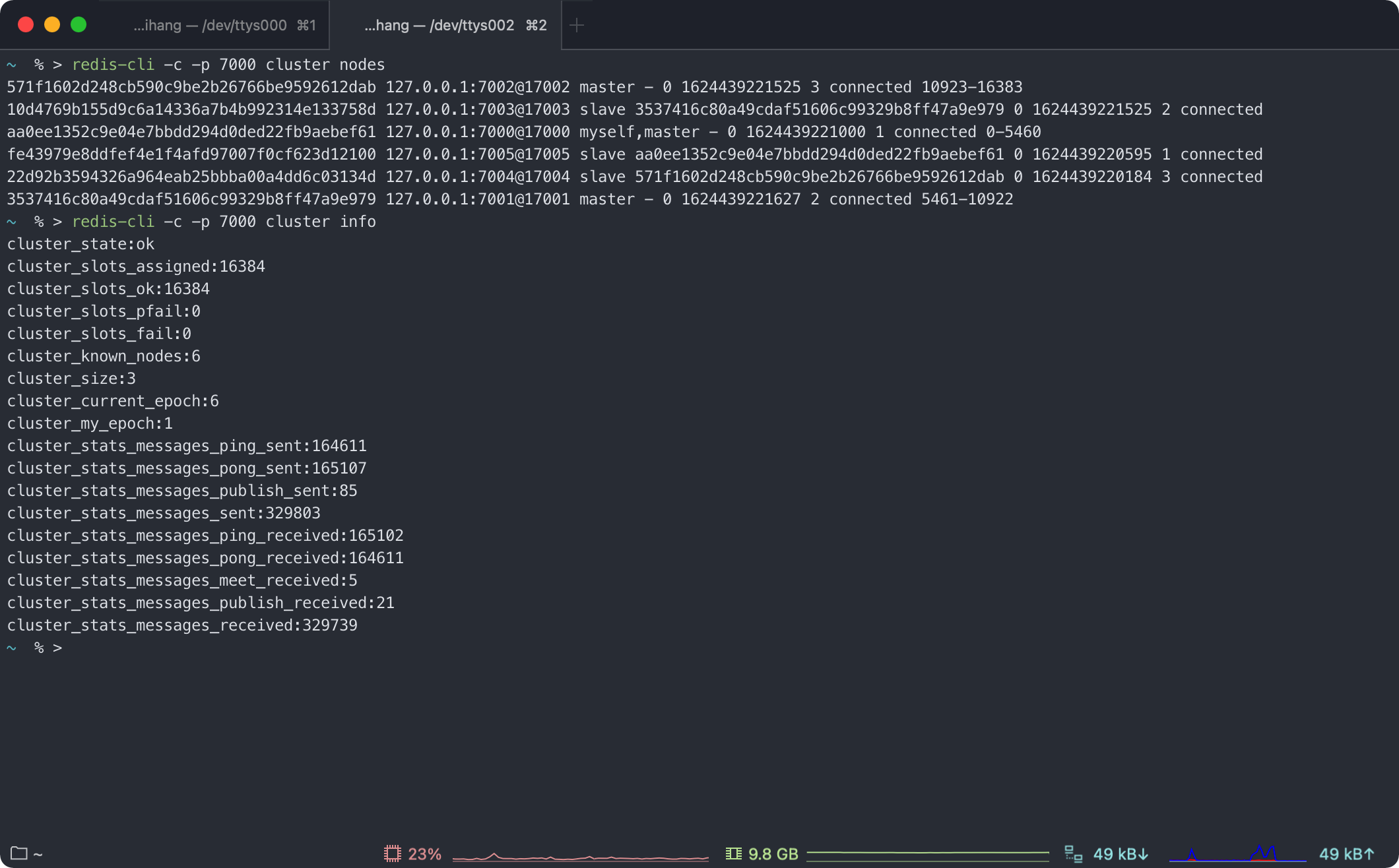Click cluster_stats_messages_meet_received:5 line
This screenshot has width=1399, height=868.
[182, 580]
